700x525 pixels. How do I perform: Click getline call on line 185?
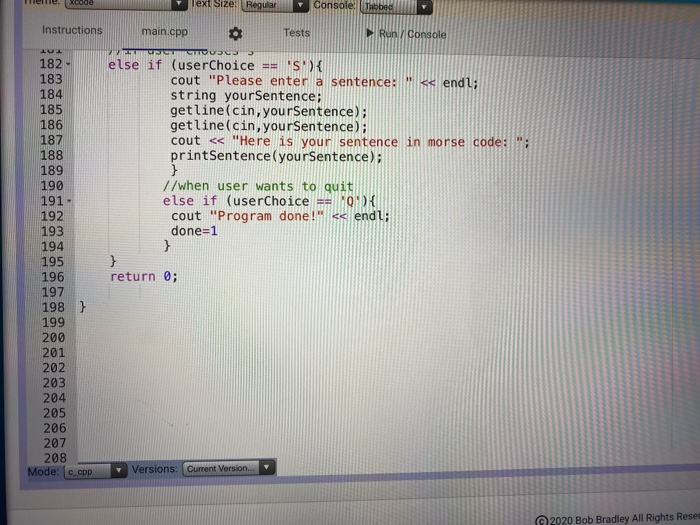point(268,111)
